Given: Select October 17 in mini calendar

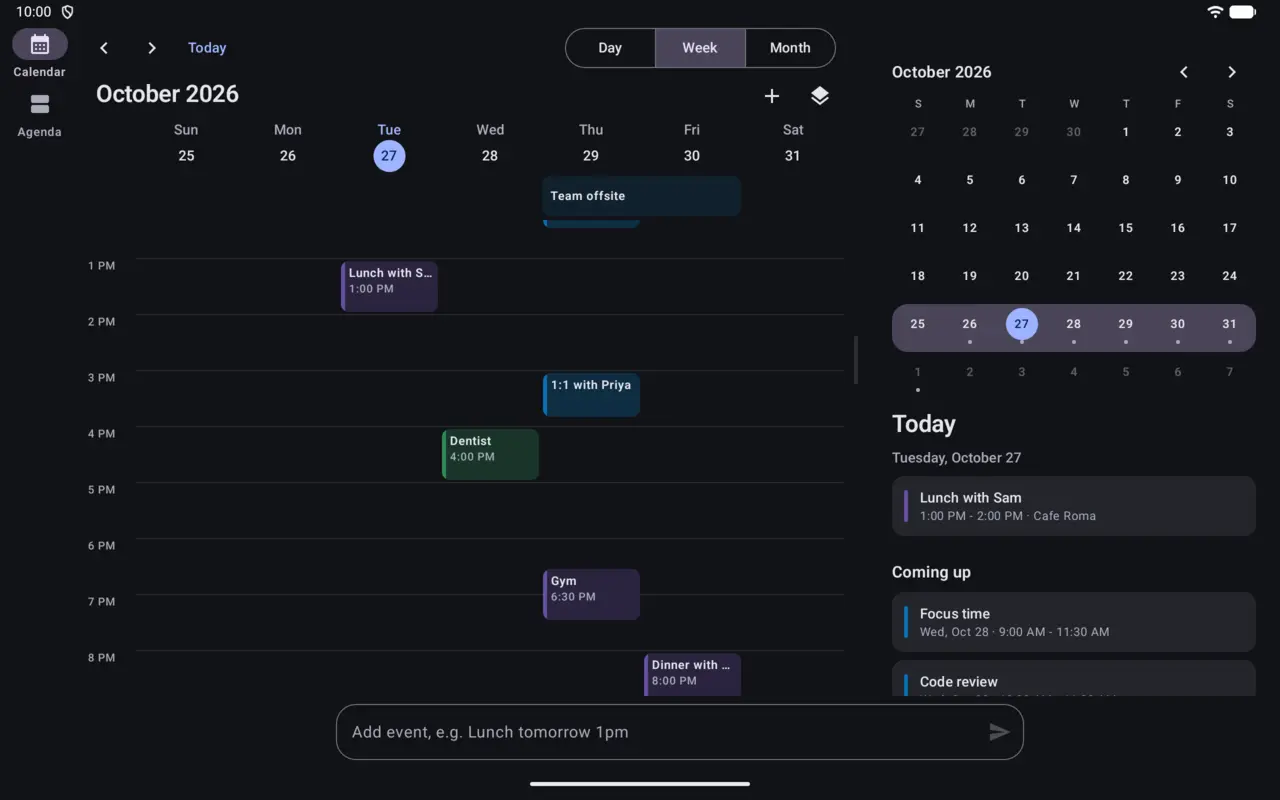Looking at the screenshot, I should pos(1230,228).
